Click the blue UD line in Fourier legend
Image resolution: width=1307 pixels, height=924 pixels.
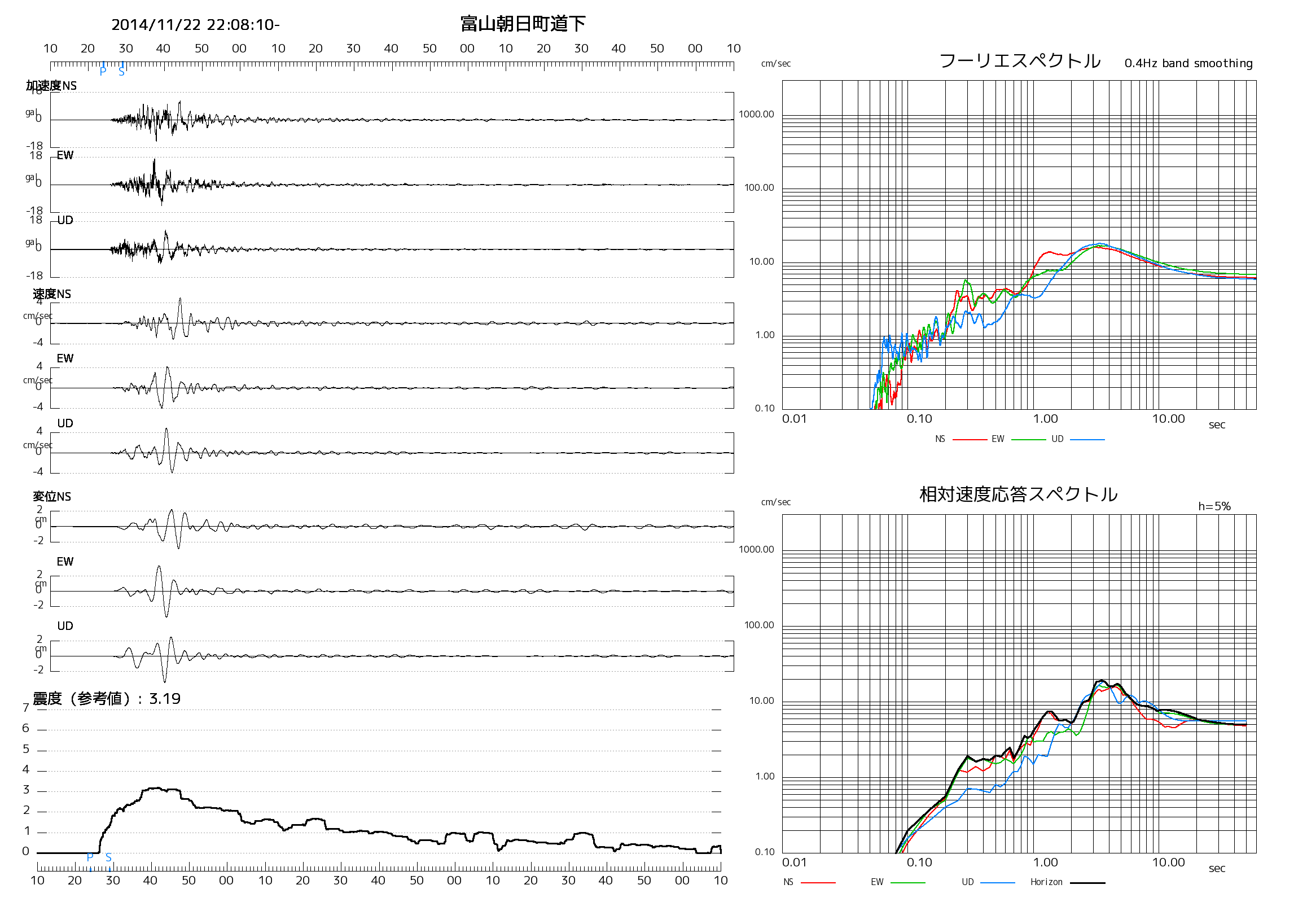(1087, 440)
